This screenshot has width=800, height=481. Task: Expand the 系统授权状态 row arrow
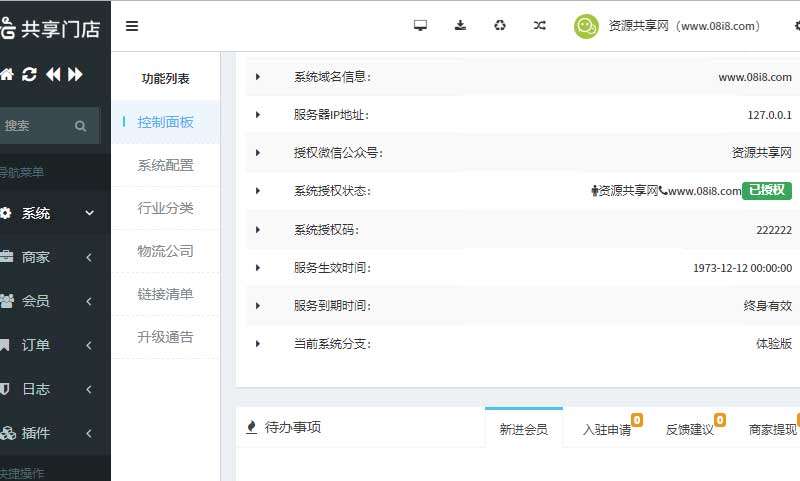click(x=258, y=191)
